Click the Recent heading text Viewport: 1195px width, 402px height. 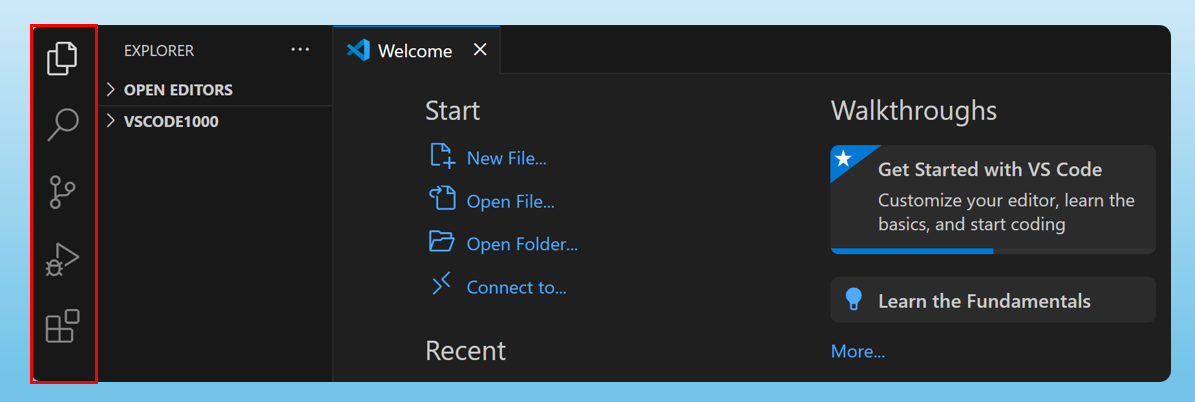(x=466, y=350)
